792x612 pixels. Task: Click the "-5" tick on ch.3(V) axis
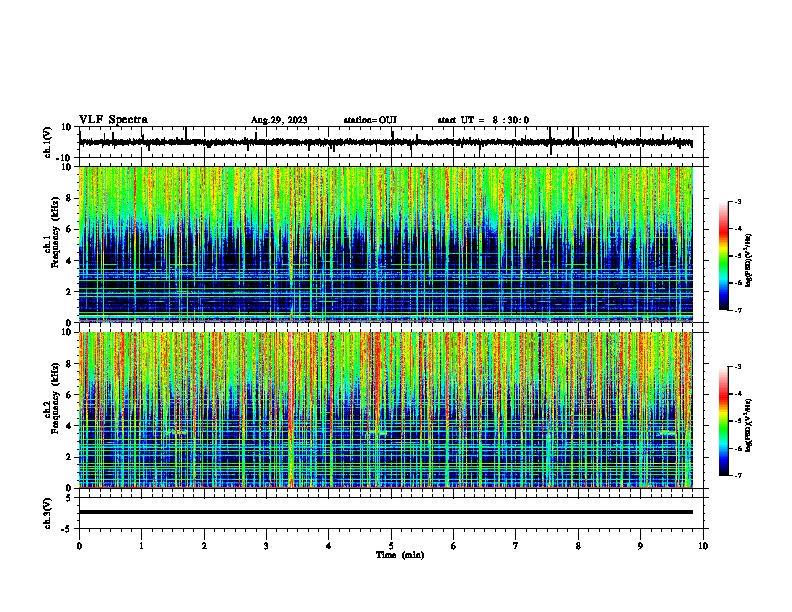(68, 529)
